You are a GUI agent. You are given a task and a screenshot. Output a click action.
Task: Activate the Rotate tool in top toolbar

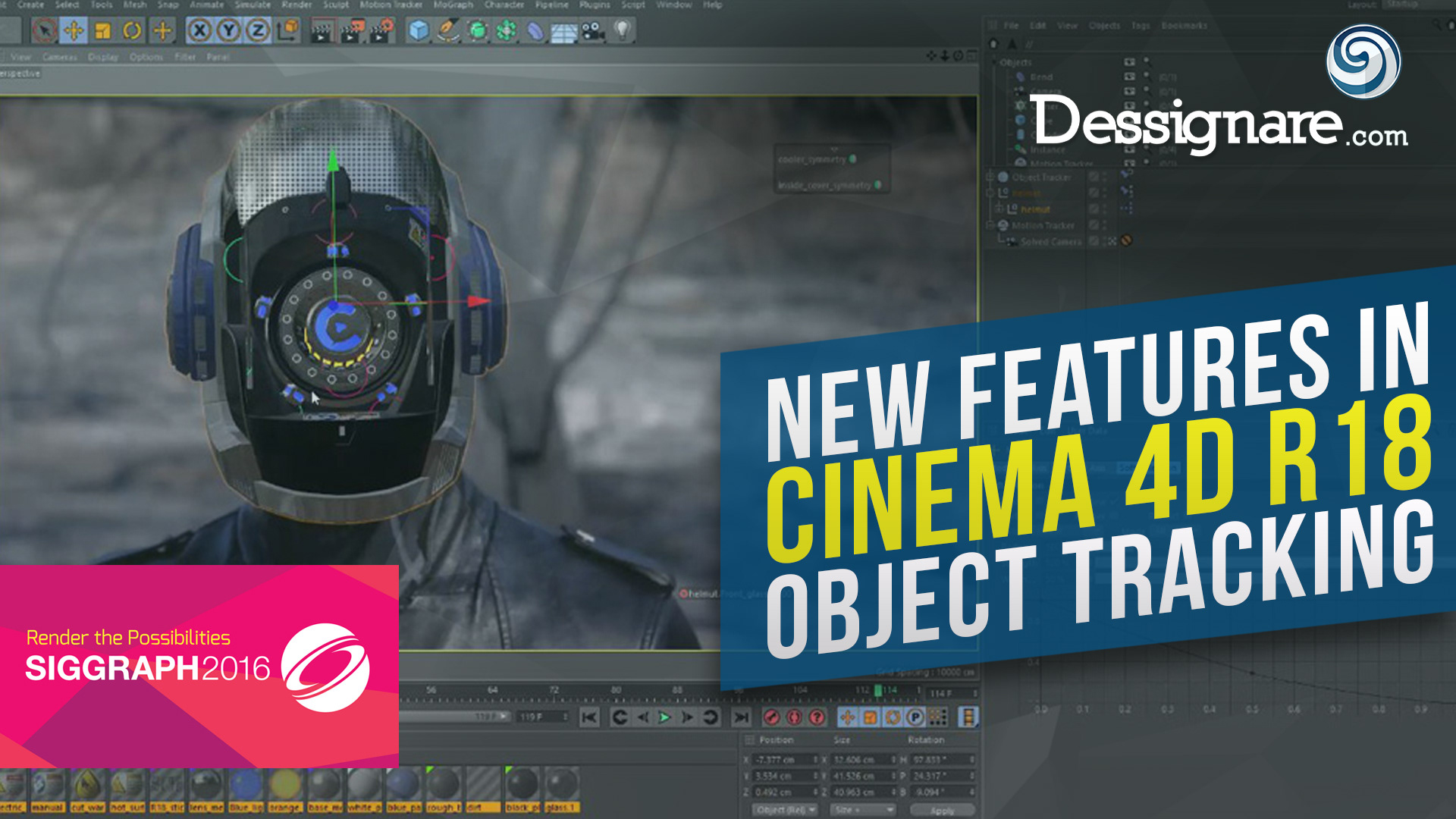132,30
